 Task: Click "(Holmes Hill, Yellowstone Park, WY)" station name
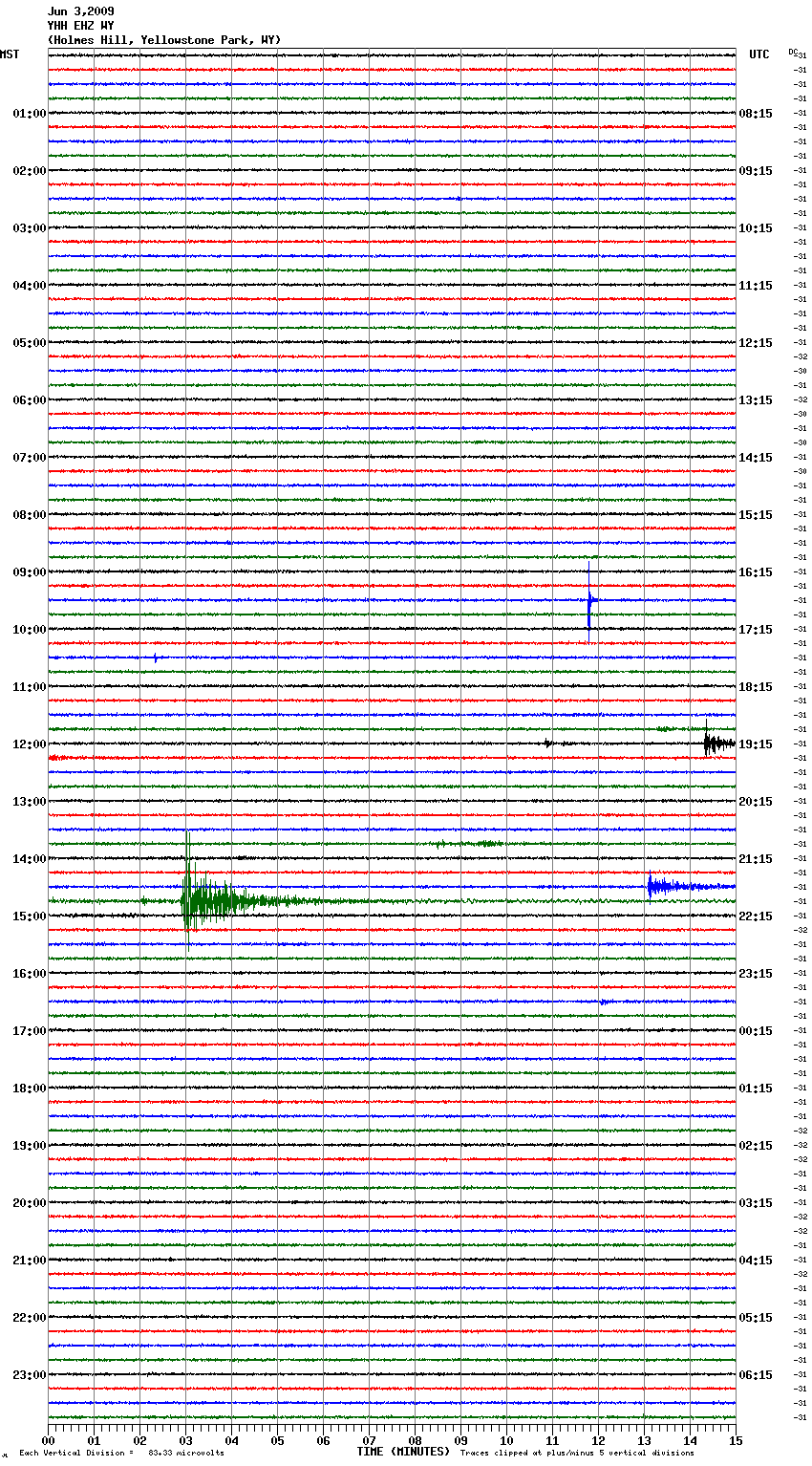pos(164,40)
